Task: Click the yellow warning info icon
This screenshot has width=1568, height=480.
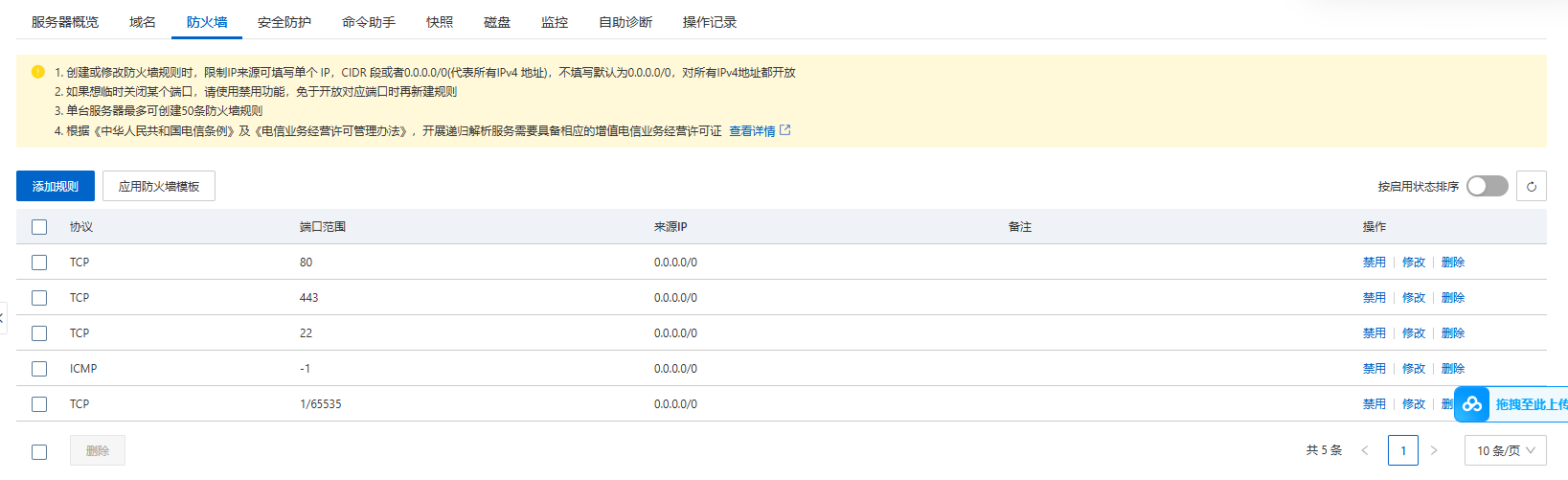Action: [38, 72]
